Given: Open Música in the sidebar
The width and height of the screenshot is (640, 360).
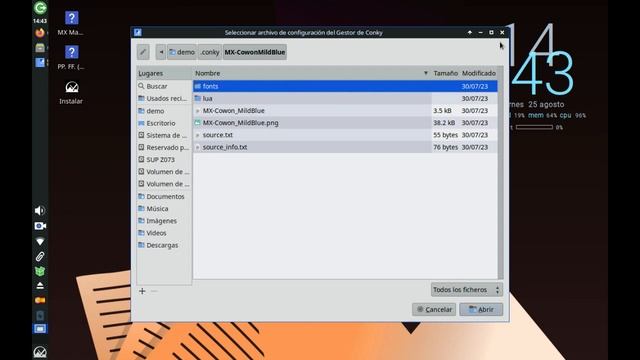Looking at the screenshot, I should 164,209.
